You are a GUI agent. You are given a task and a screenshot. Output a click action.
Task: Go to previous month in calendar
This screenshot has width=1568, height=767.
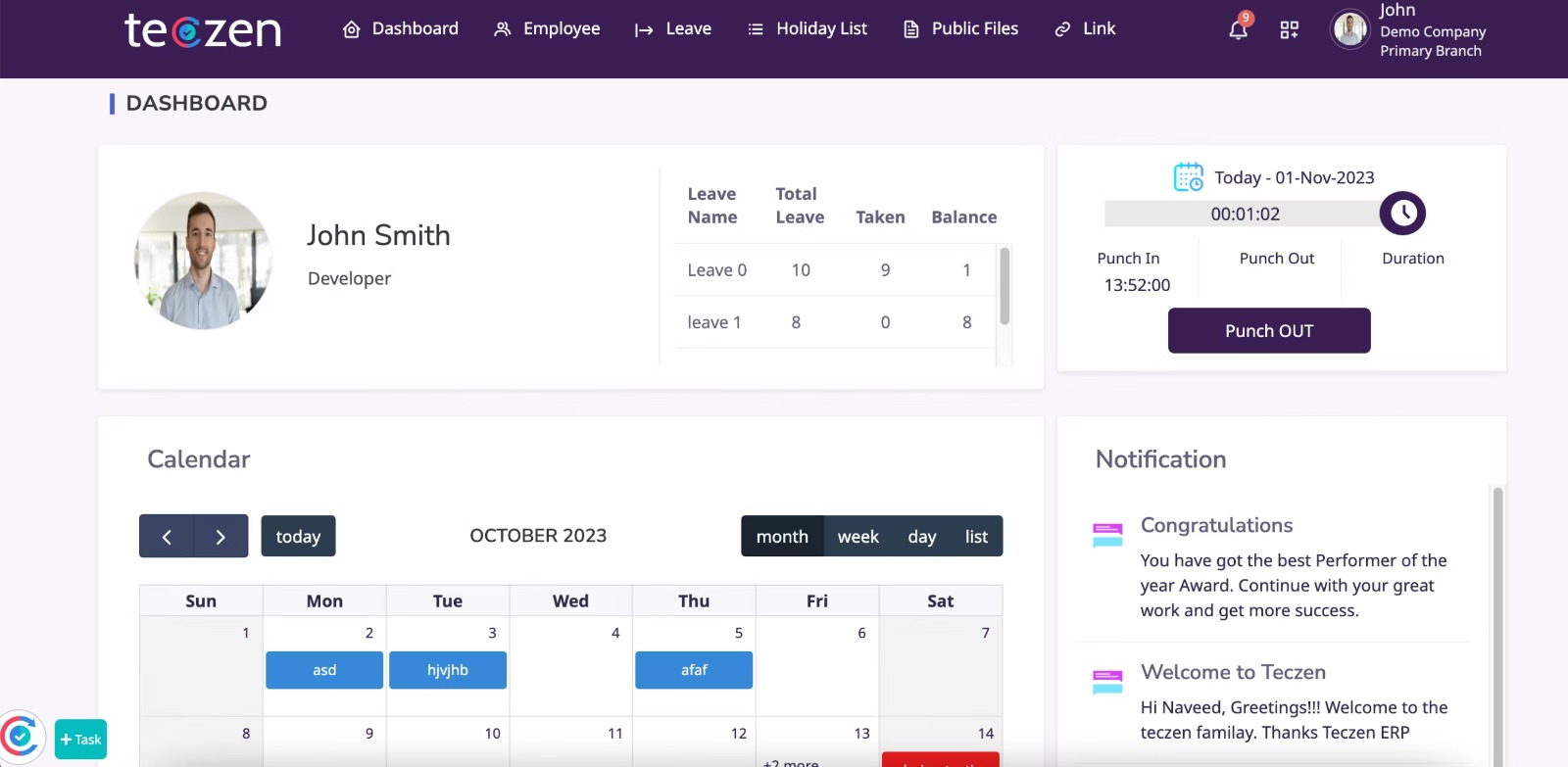tap(167, 536)
